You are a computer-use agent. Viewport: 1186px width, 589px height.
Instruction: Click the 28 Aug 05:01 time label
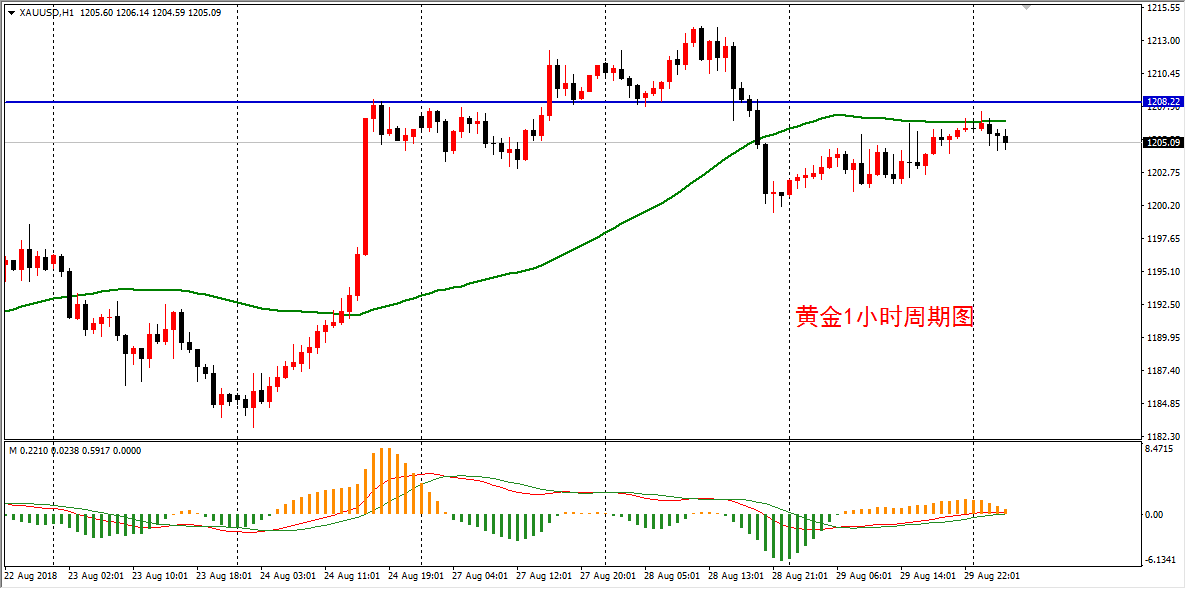click(671, 576)
